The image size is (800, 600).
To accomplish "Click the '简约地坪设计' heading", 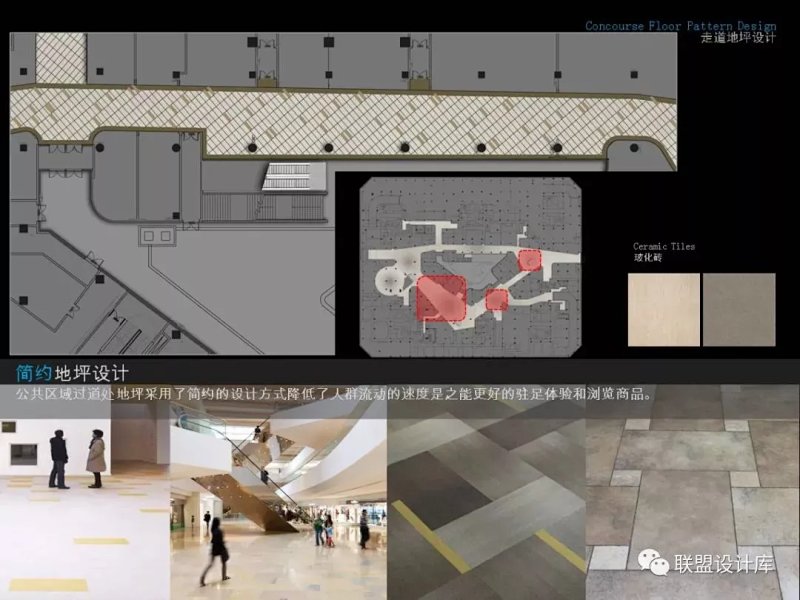I will pyautogui.click(x=72, y=374).
